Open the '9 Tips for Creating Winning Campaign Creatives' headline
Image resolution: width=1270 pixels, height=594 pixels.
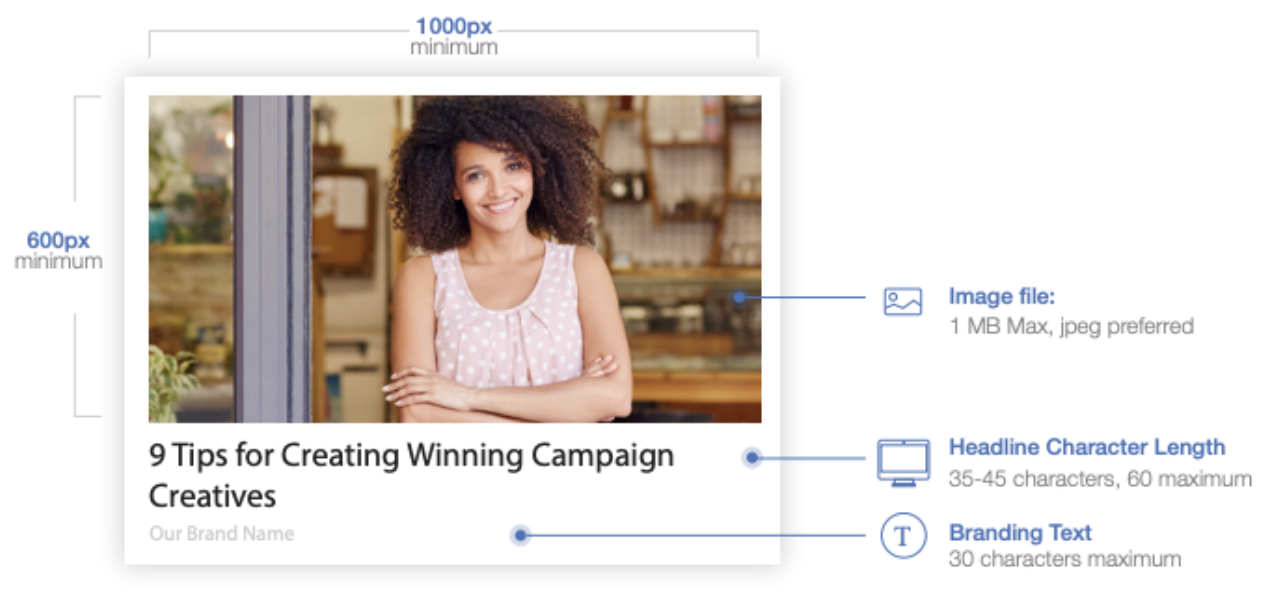coord(411,475)
